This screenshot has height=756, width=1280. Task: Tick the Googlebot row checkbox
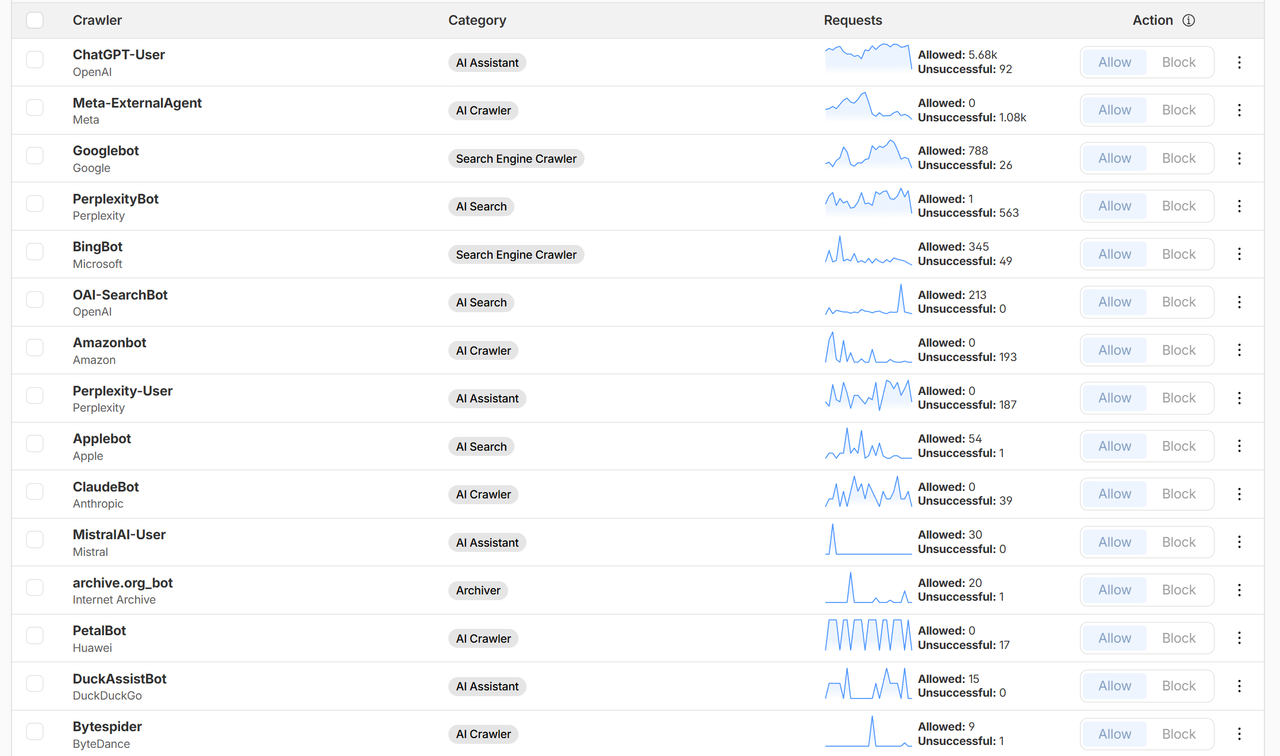(35, 156)
